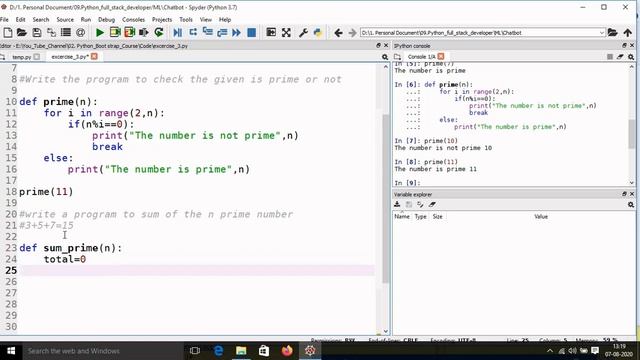Click the Search the web and Windows box
Viewport: 640px width, 360px height.
[x=102, y=351]
